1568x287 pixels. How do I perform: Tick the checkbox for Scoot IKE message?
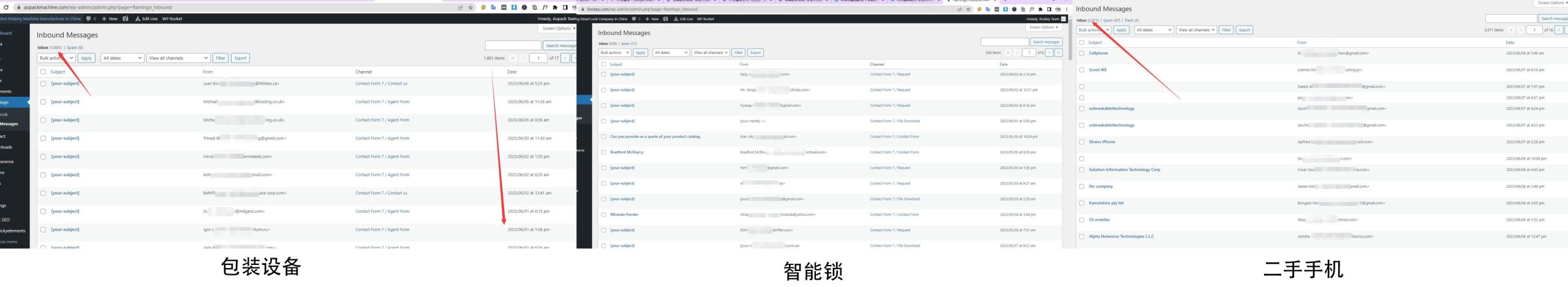(x=1082, y=70)
